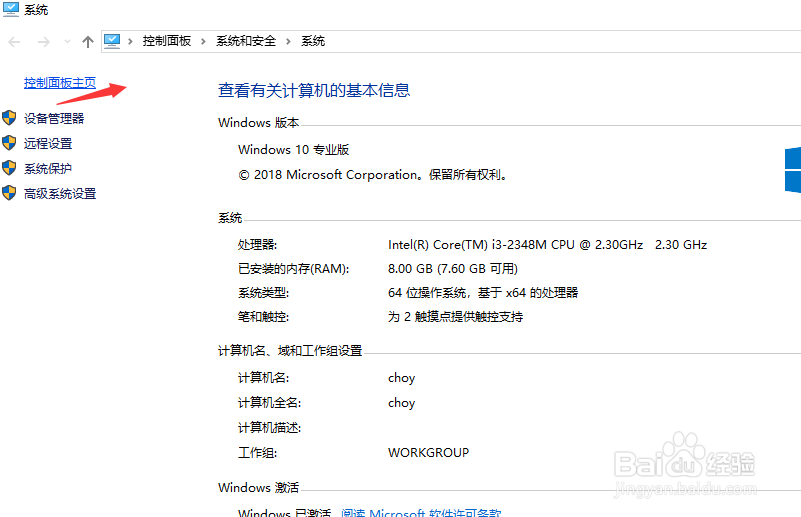Click shield icon beside 系统保护
The height and width of the screenshot is (517, 801).
pyautogui.click(x=9, y=168)
